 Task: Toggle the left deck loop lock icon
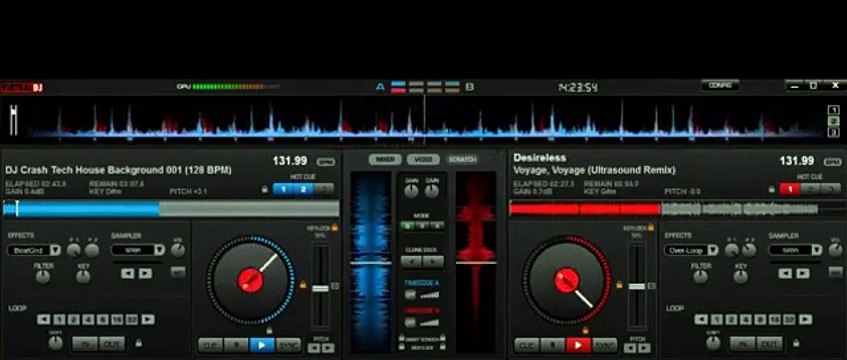pyautogui.click(x=139, y=343)
